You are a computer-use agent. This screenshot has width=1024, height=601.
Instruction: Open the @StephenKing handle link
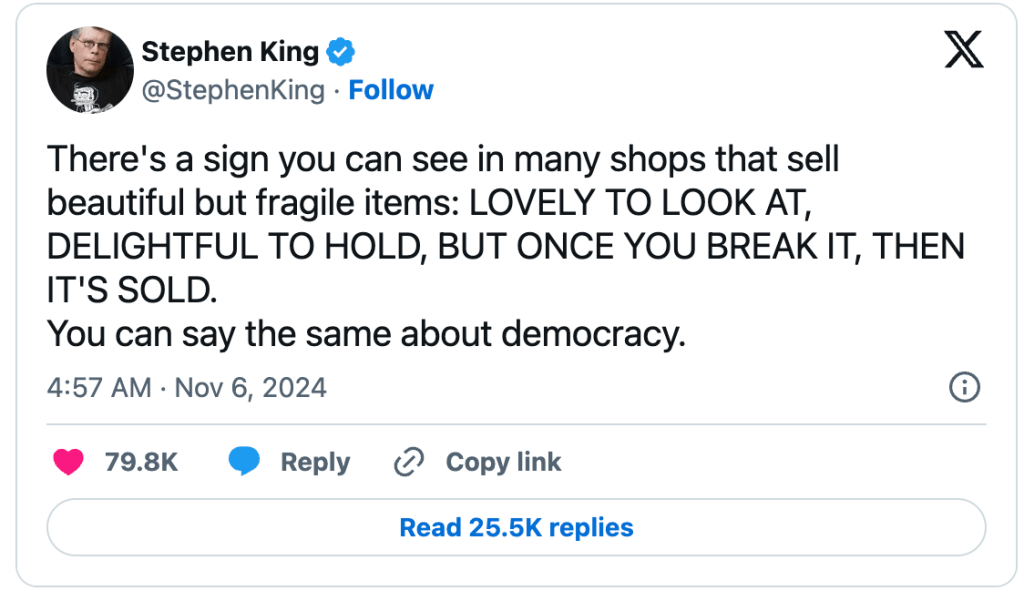233,90
